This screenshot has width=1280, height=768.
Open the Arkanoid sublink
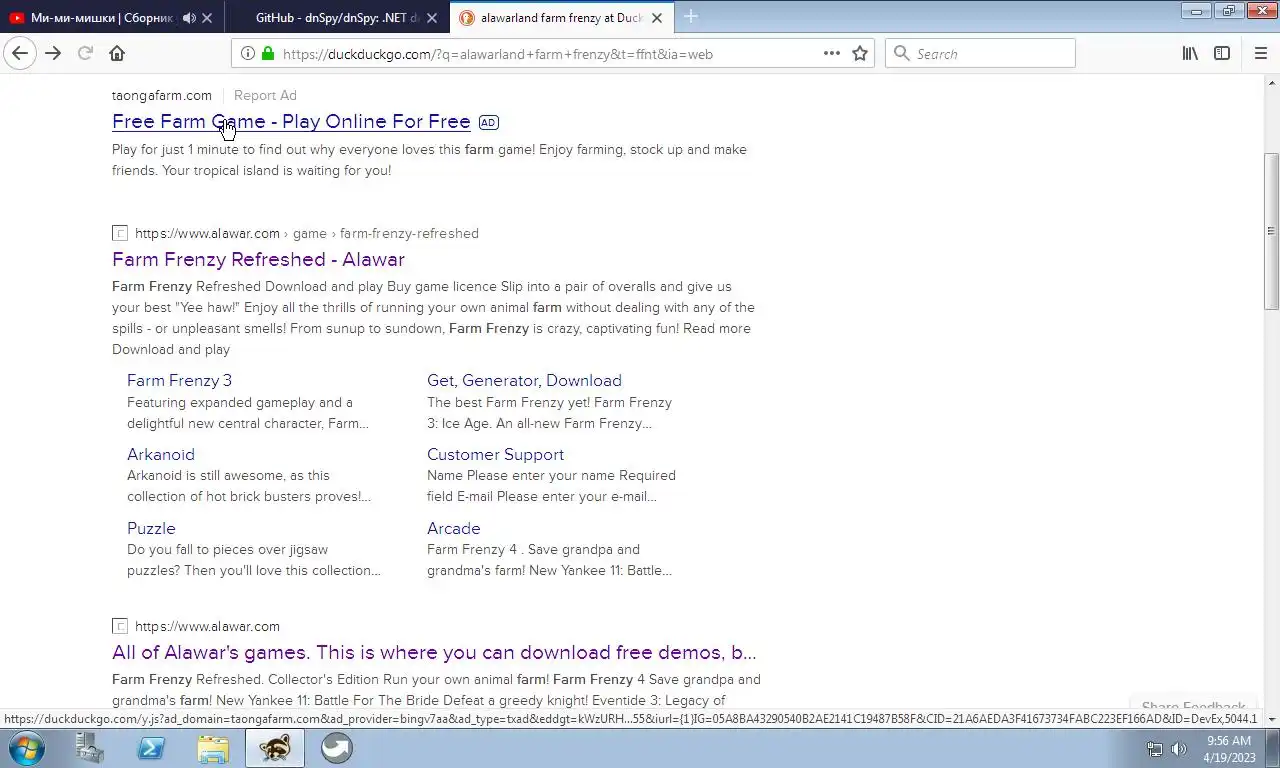(161, 454)
